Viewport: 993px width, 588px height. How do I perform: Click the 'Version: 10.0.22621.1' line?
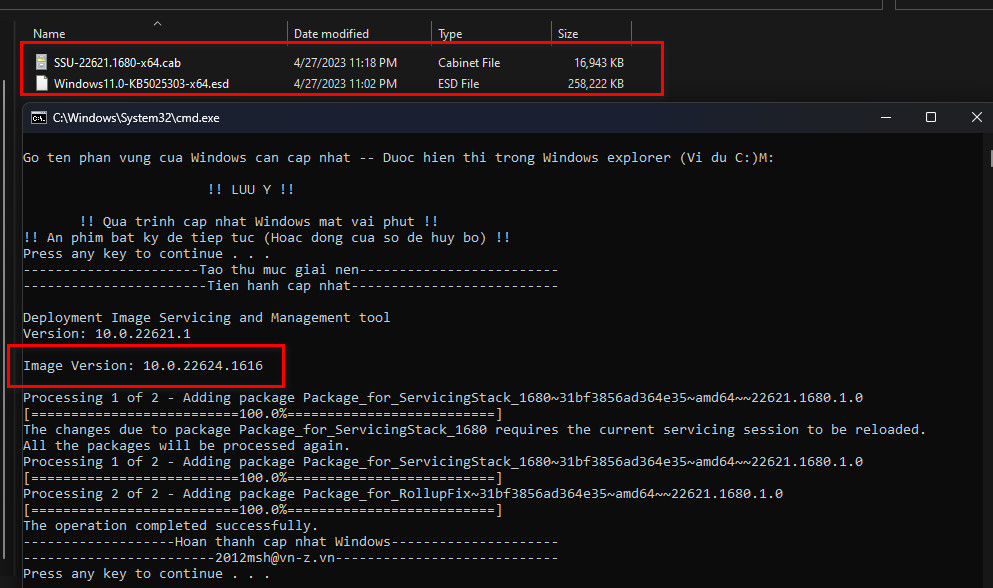pyautogui.click(x=106, y=334)
